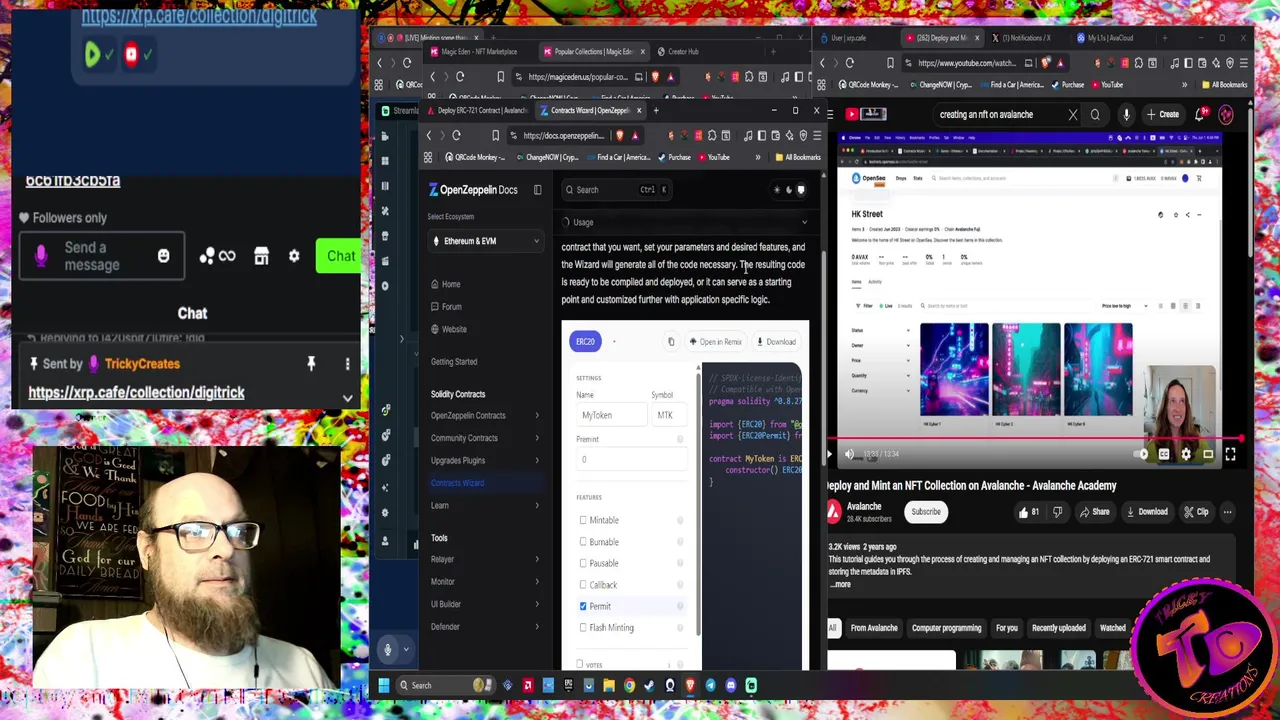
Task: Click the YouTube Create button
Action: [x=1162, y=114]
